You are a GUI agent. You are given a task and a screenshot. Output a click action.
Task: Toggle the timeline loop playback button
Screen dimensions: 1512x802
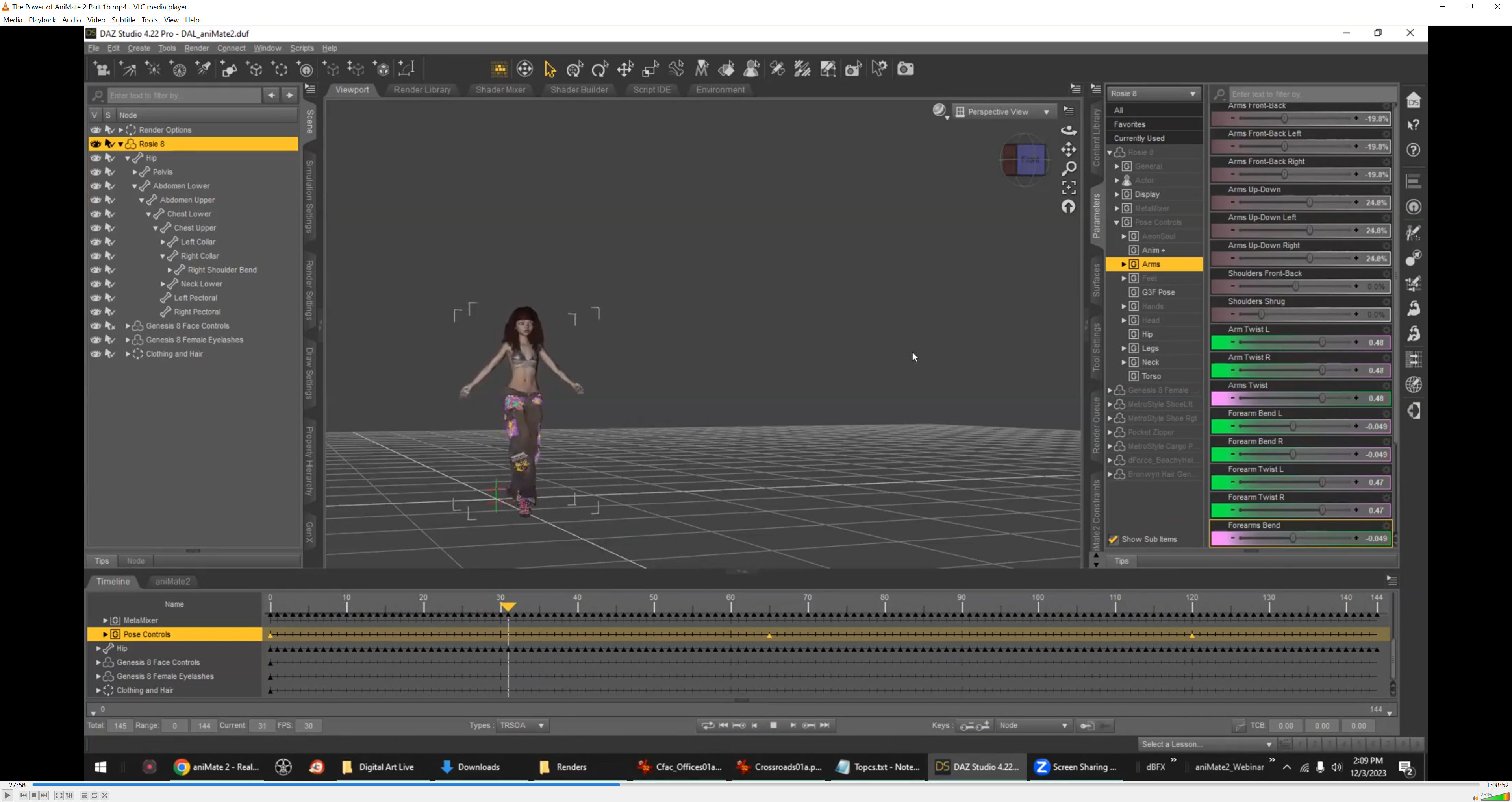(707, 726)
